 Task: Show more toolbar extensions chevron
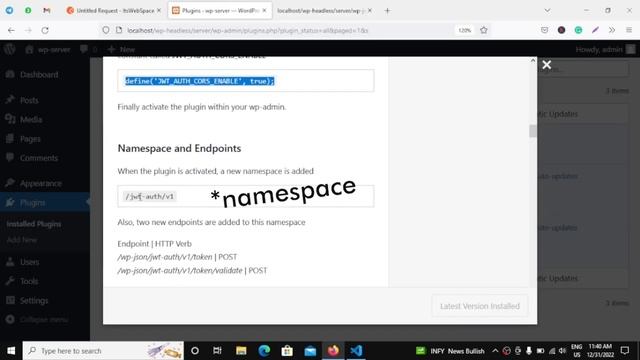click(612, 30)
